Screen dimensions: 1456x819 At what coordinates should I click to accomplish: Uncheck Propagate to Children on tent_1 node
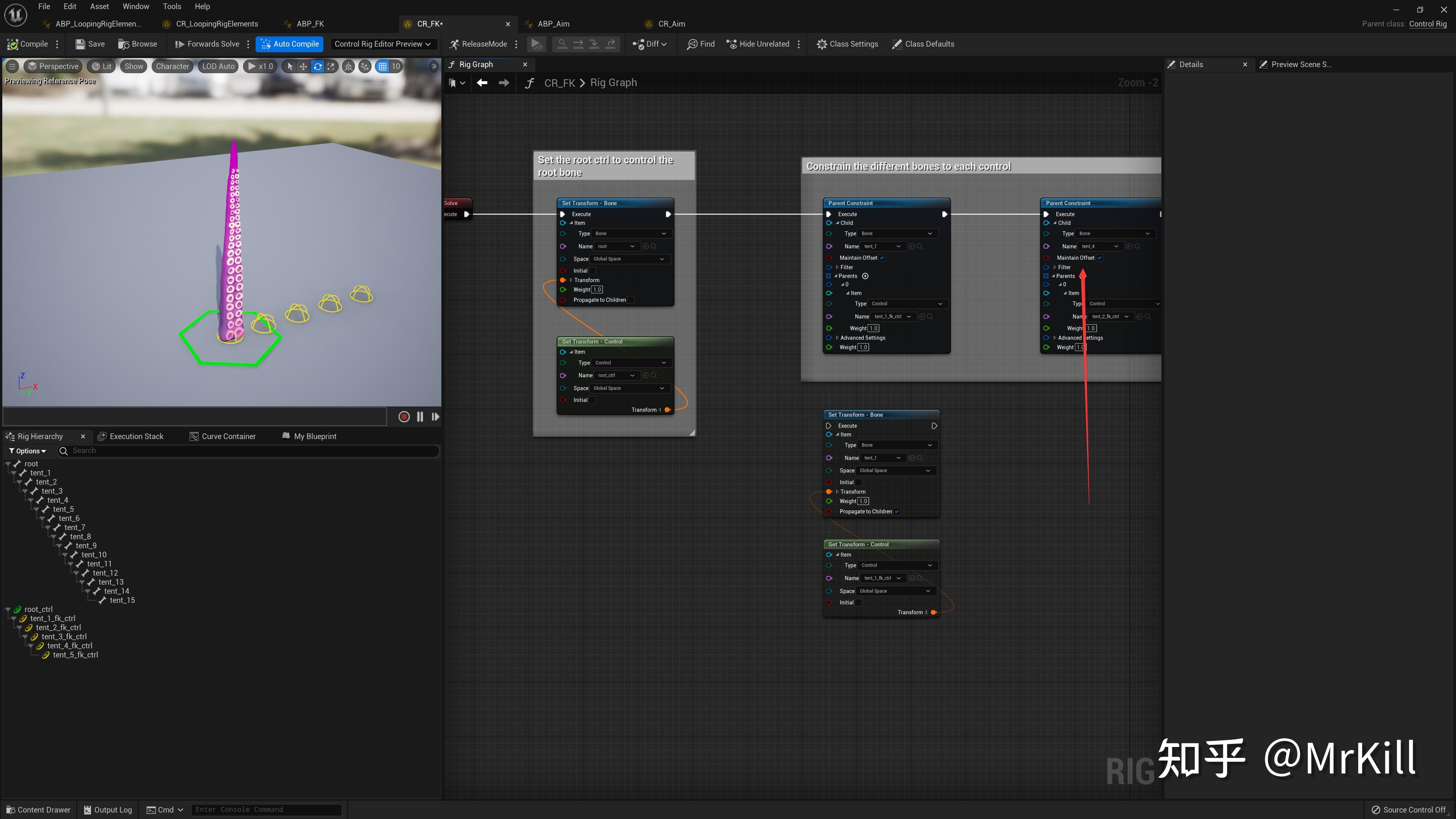point(897,511)
